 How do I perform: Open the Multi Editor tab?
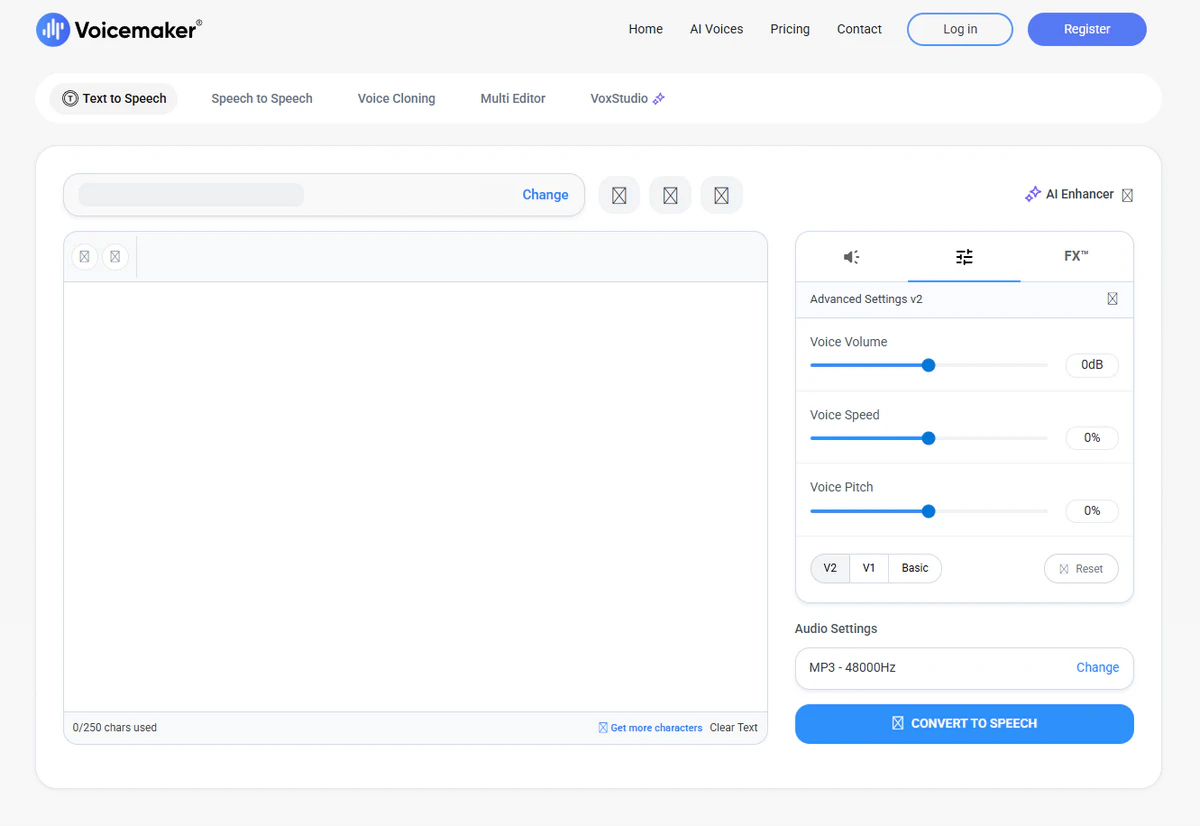pos(513,99)
